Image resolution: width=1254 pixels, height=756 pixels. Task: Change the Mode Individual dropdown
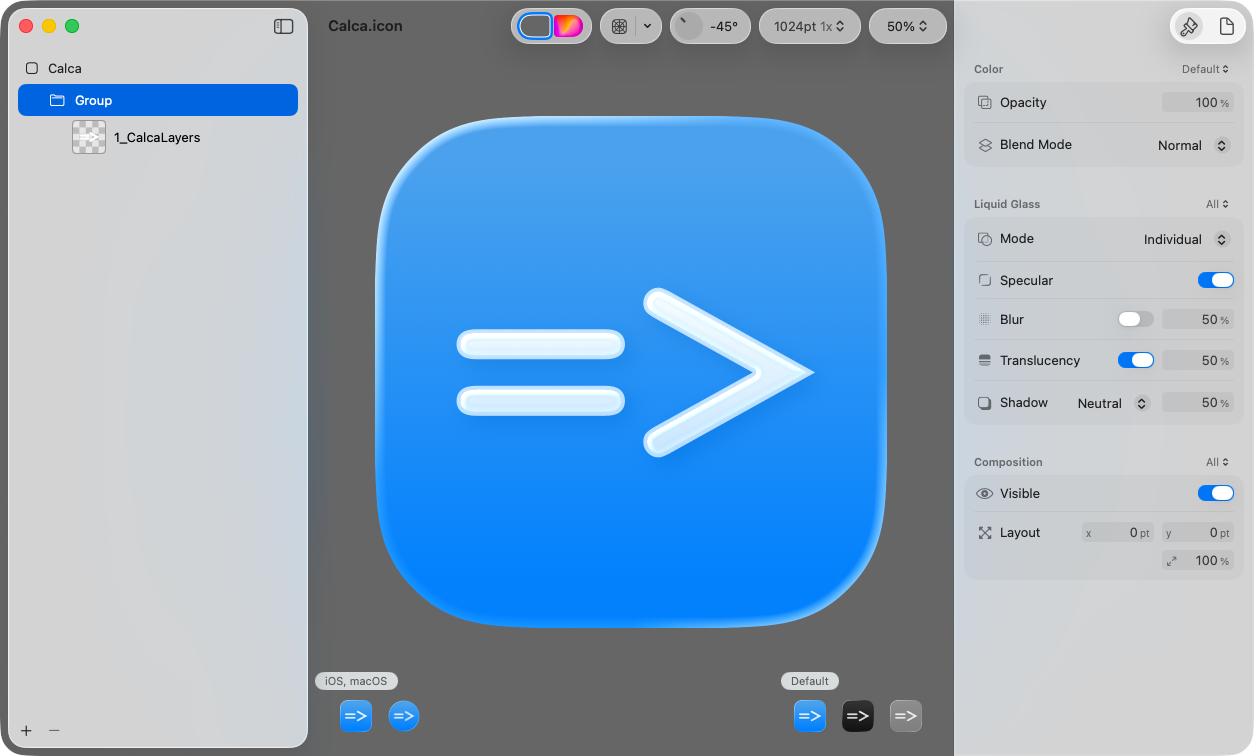tap(1186, 239)
